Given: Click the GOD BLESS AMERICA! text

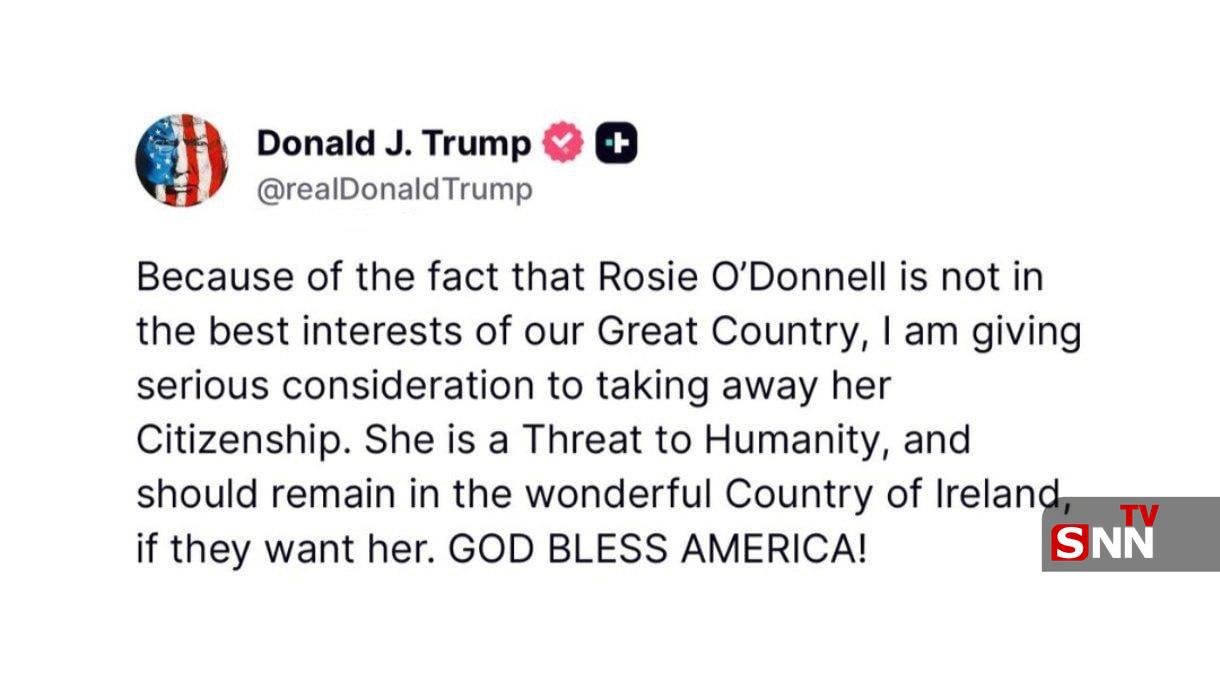Looking at the screenshot, I should point(656,549).
